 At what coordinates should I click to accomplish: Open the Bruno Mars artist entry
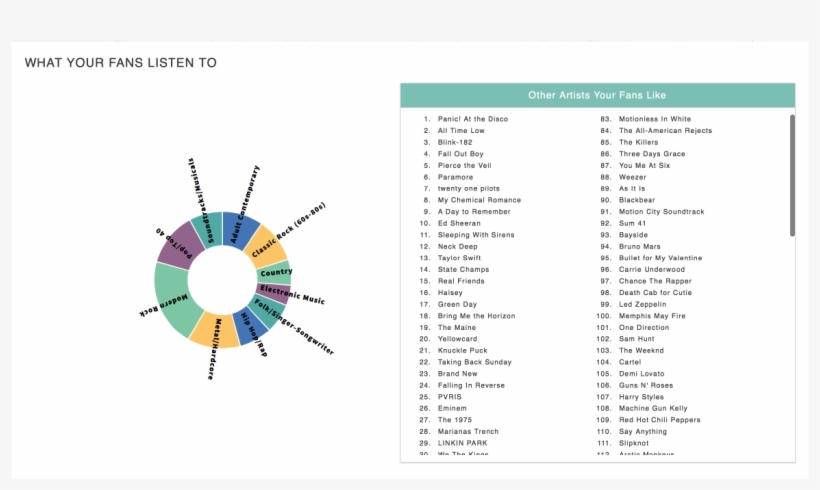[640, 246]
